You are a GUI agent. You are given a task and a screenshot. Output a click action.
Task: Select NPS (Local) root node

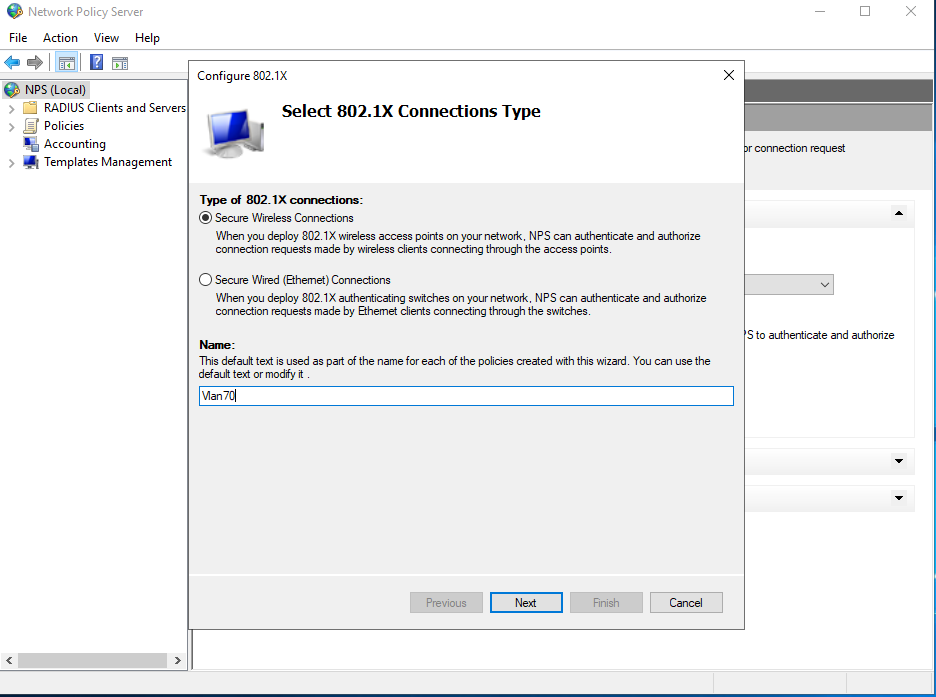point(56,90)
